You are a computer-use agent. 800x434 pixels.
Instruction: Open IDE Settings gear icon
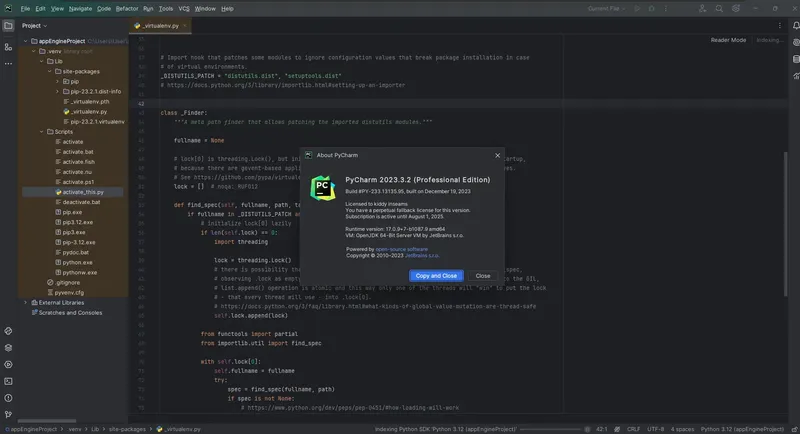[x=736, y=9]
